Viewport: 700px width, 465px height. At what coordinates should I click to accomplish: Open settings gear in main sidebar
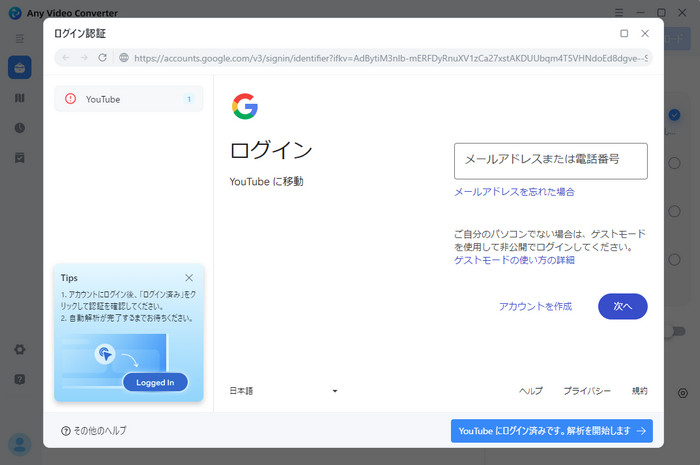[20, 349]
